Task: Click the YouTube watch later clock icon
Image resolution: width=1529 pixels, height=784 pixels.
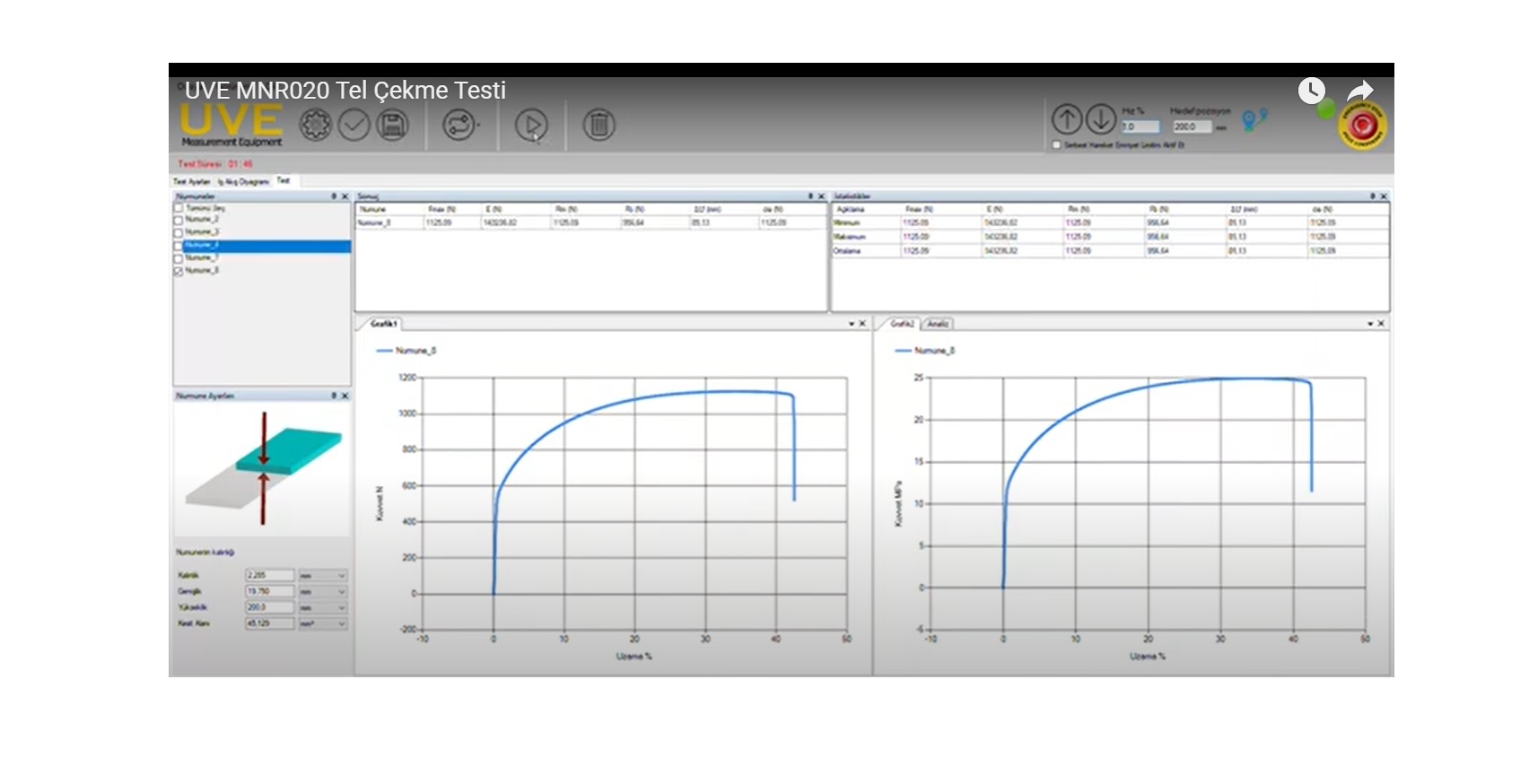Action: pos(1311,90)
